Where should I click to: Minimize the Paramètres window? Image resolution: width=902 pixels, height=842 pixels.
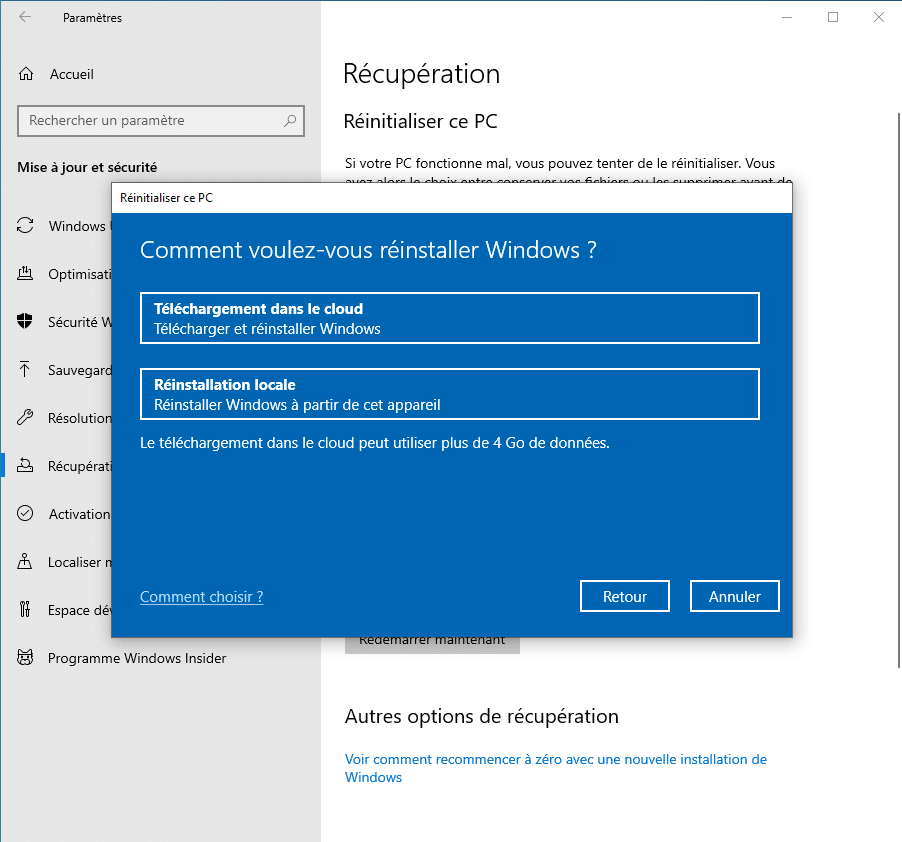(x=787, y=17)
